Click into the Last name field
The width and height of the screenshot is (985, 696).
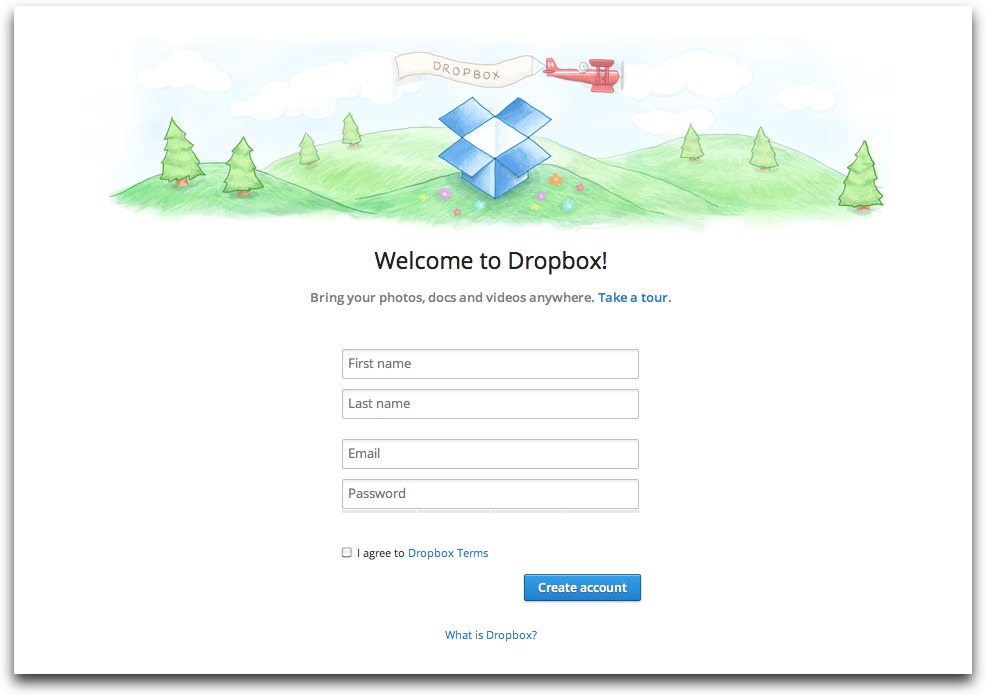pos(490,404)
